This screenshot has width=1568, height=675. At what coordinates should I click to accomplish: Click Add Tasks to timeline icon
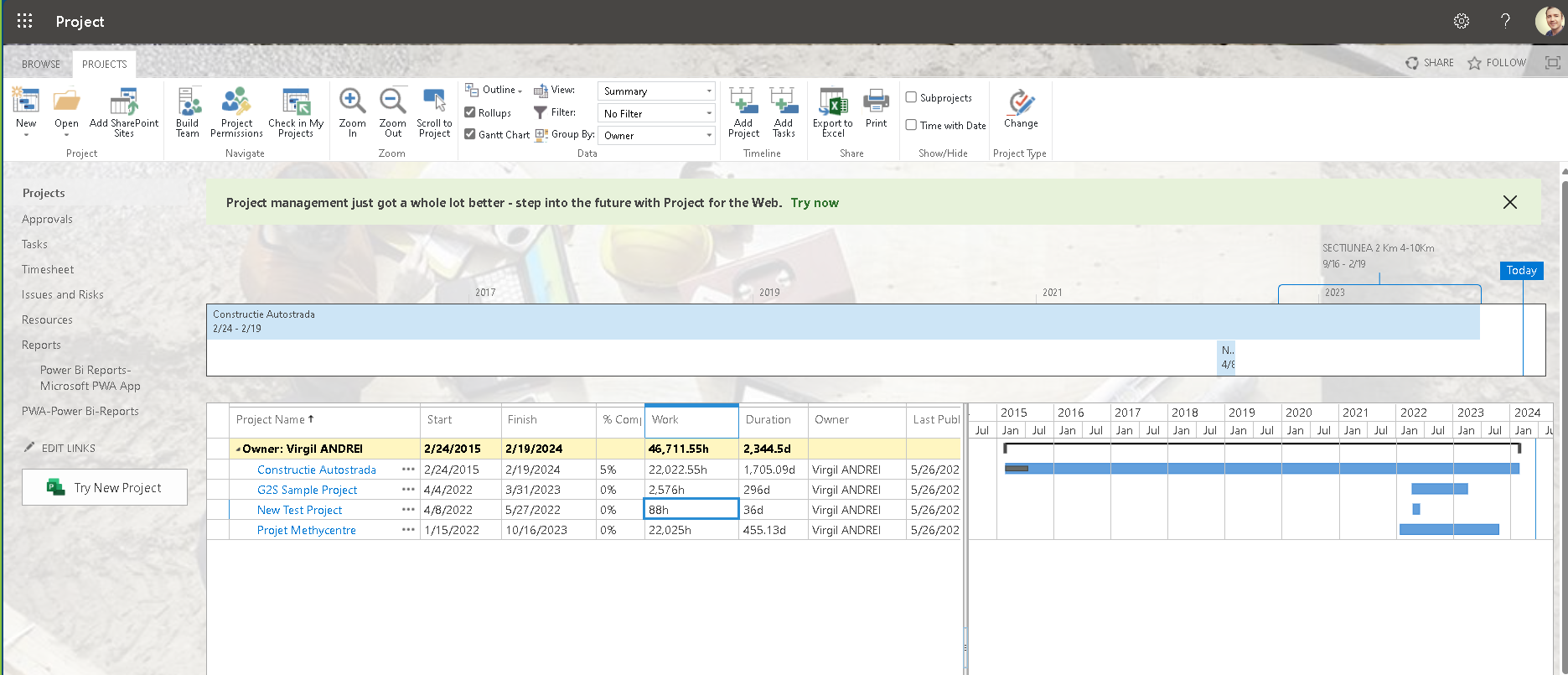[x=784, y=102]
